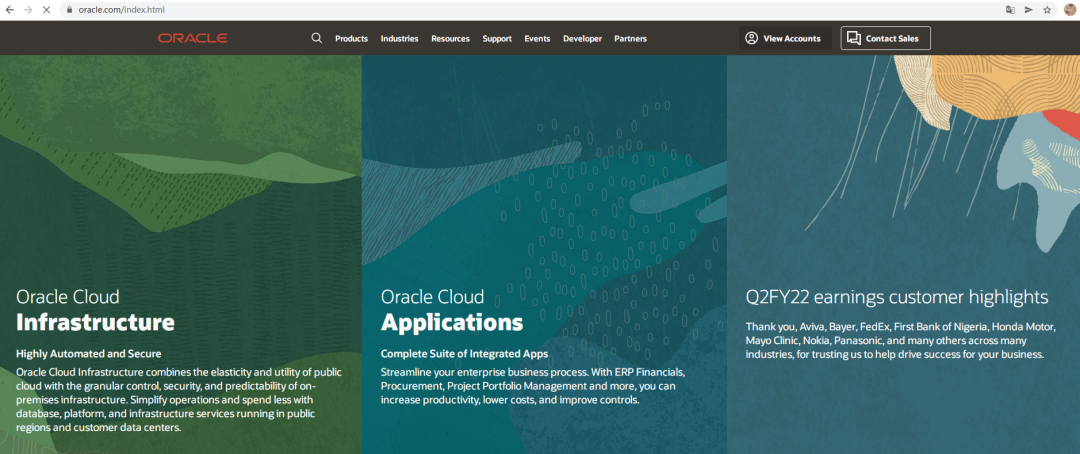The image size is (1080, 454).
Task: Open the Industries menu
Action: click(399, 39)
